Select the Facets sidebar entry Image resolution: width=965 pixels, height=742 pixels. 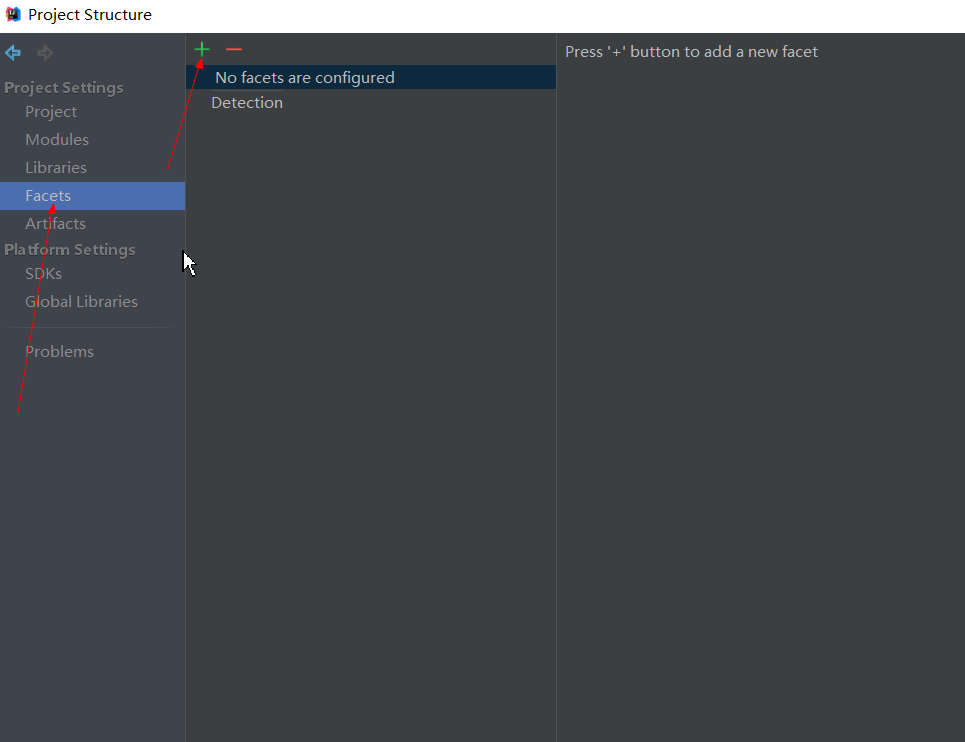48,196
